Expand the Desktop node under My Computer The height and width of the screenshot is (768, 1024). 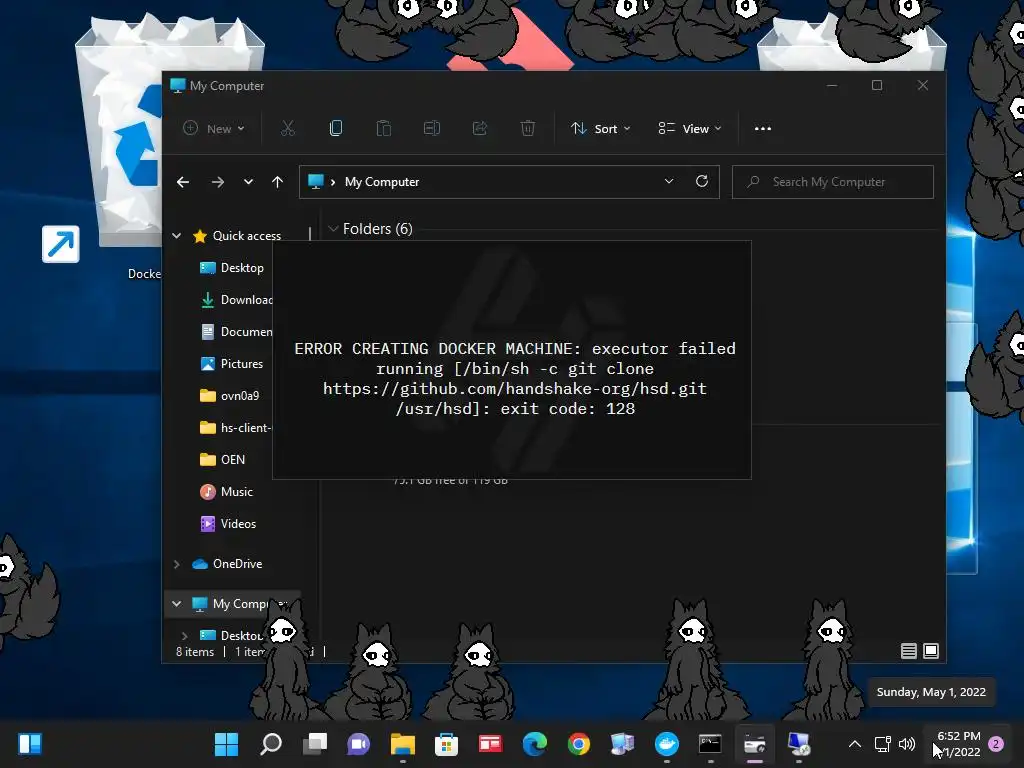[185, 635]
